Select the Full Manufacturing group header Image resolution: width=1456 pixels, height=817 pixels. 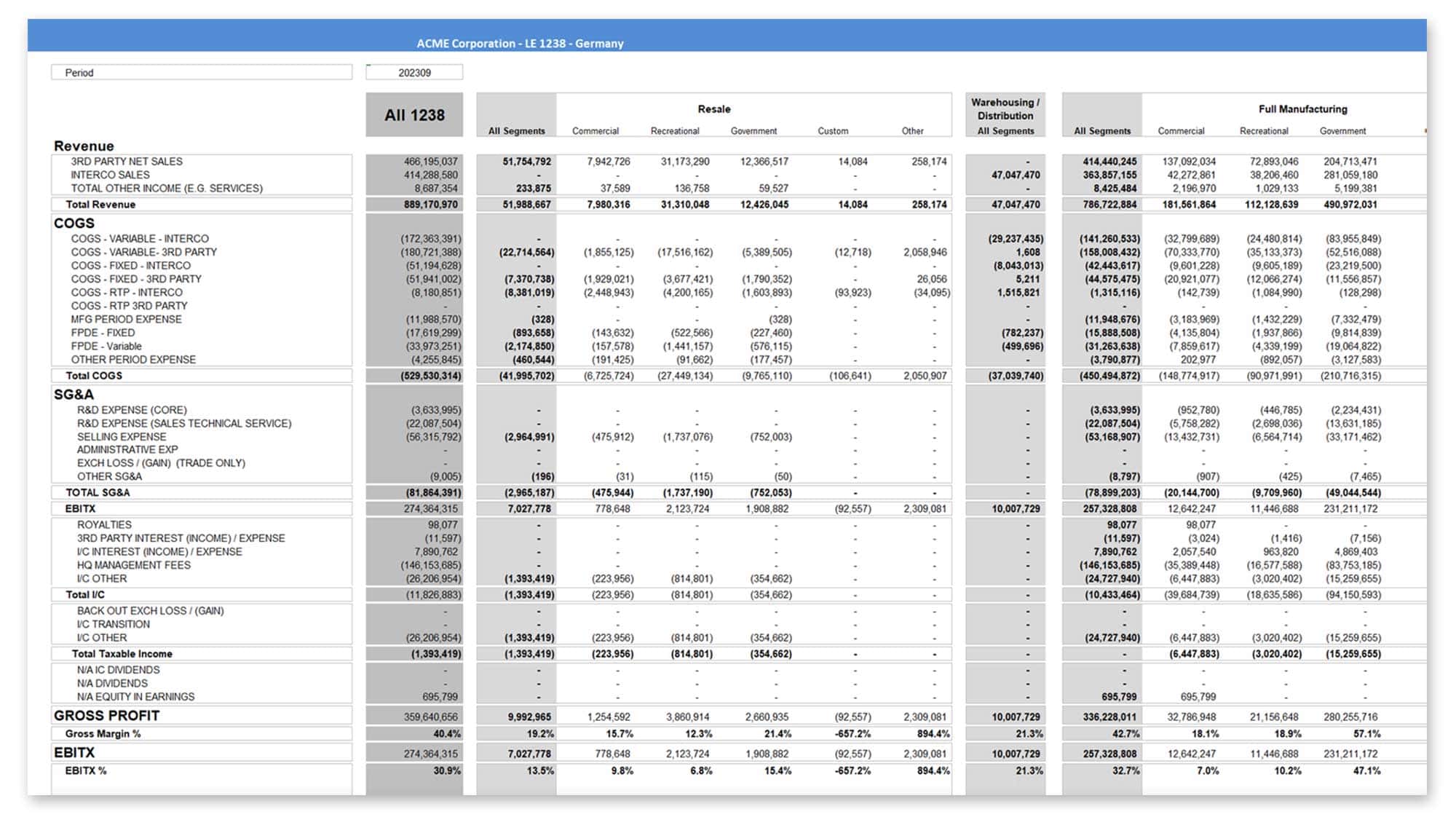coord(1302,108)
